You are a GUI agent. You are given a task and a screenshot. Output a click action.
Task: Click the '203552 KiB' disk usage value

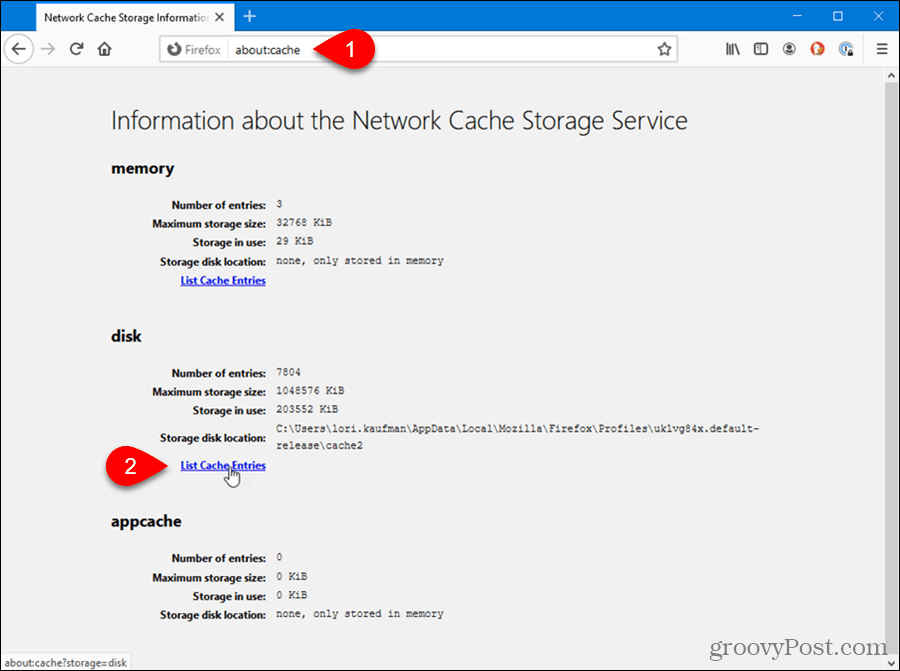[307, 409]
